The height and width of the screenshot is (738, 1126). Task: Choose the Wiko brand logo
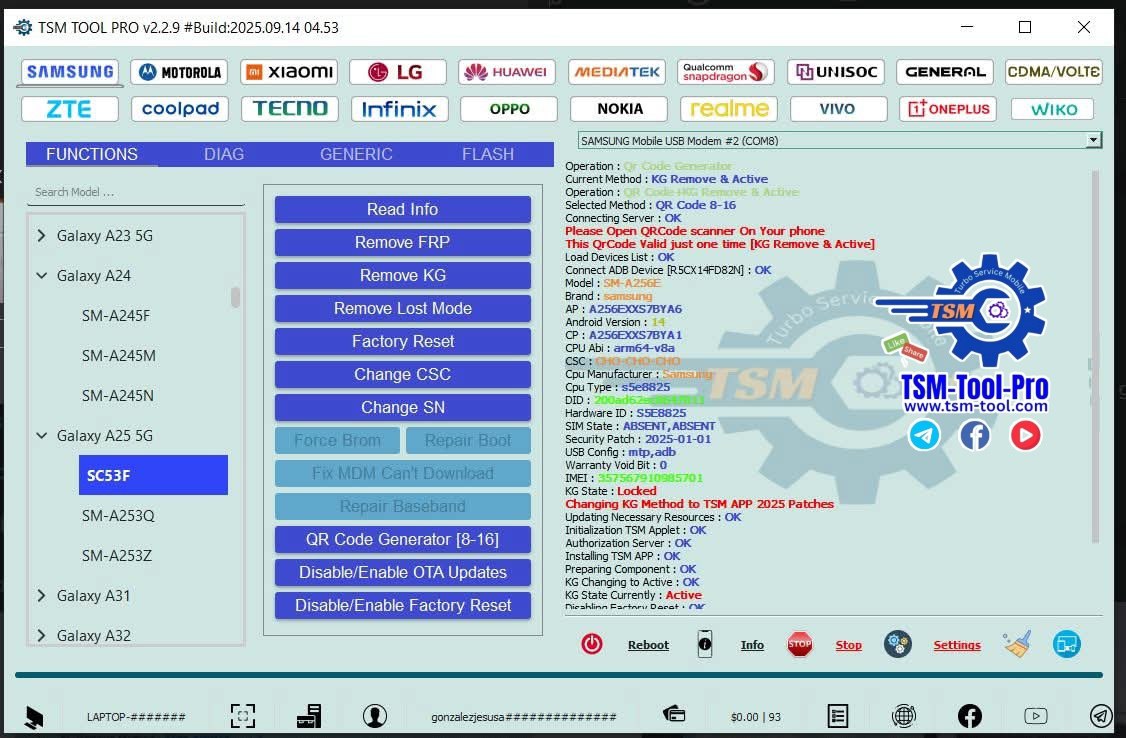click(x=1053, y=109)
